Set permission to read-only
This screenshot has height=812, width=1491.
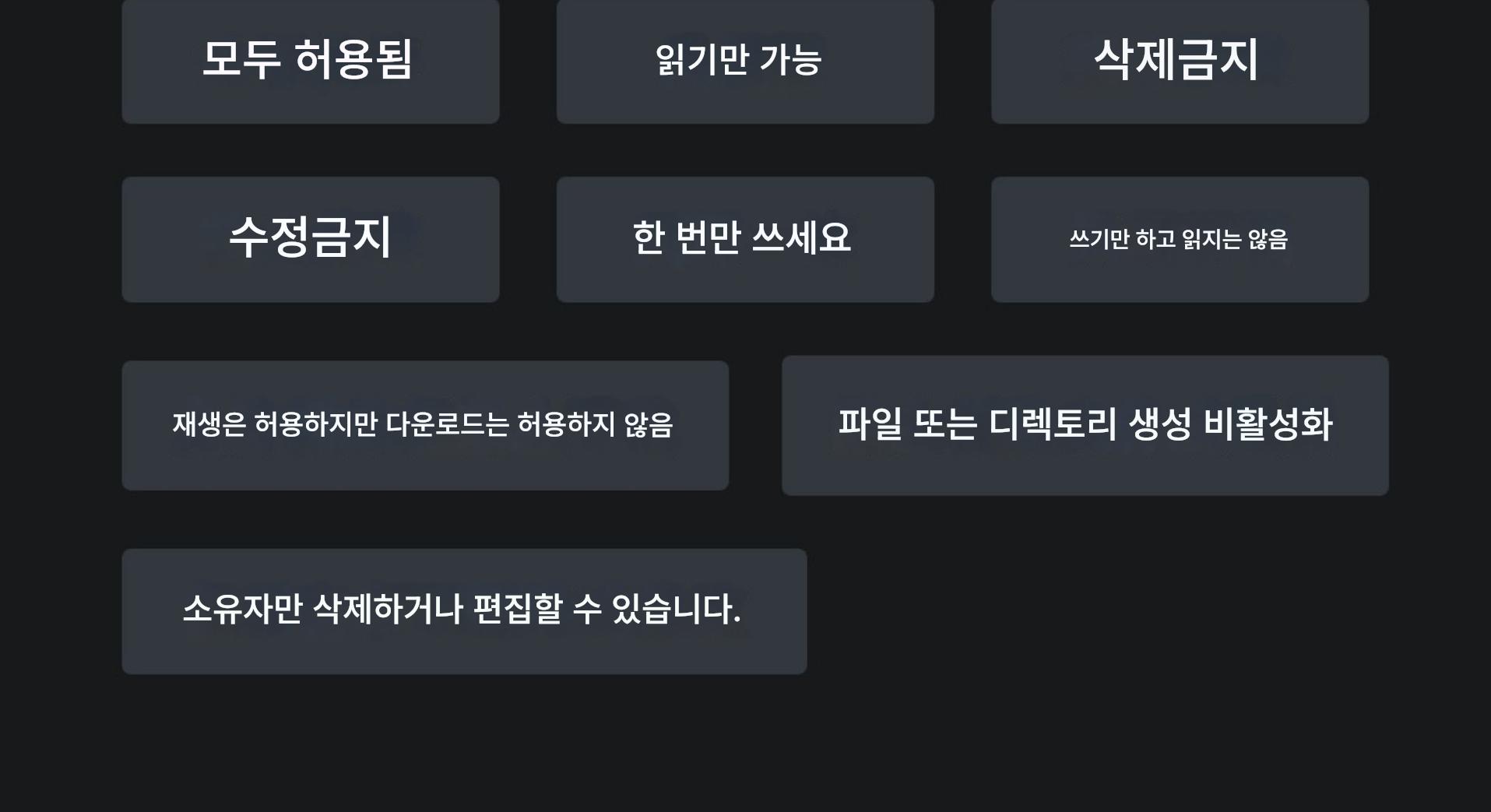click(744, 61)
